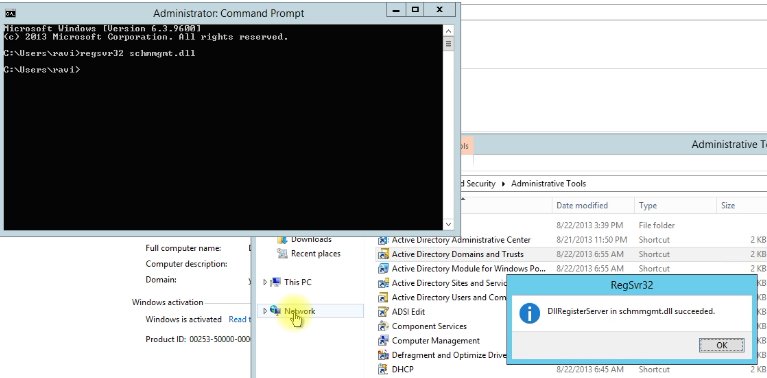Click the breadcrumb arrow before Administrative Tools
767x378 pixels.
click(503, 184)
